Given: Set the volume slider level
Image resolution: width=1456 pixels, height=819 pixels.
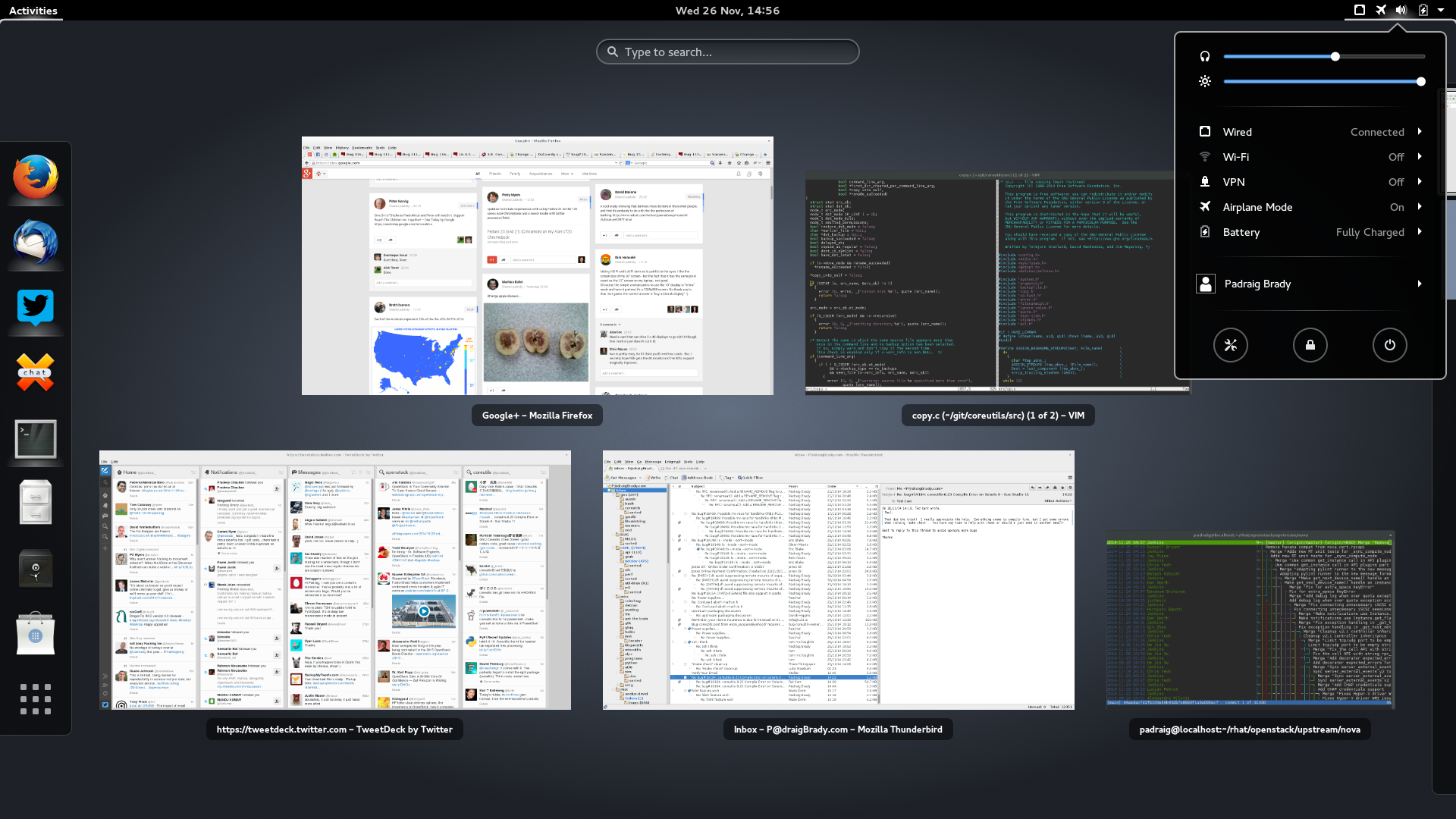Looking at the screenshot, I should click(1324, 56).
